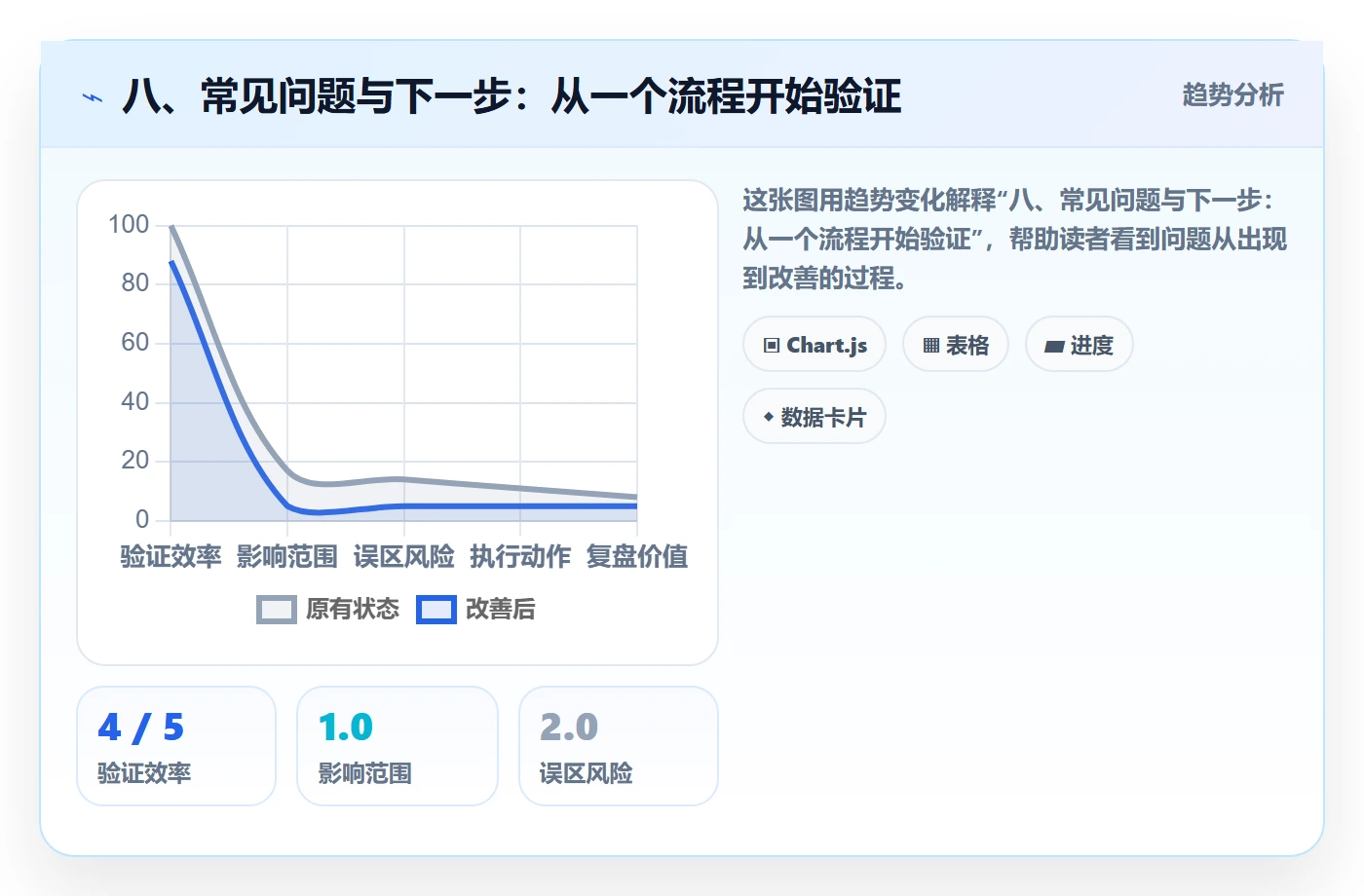Viewport: 1364px width, 896px height.
Task: Click the 复盘价值 x-axis label
Action: tap(637, 556)
